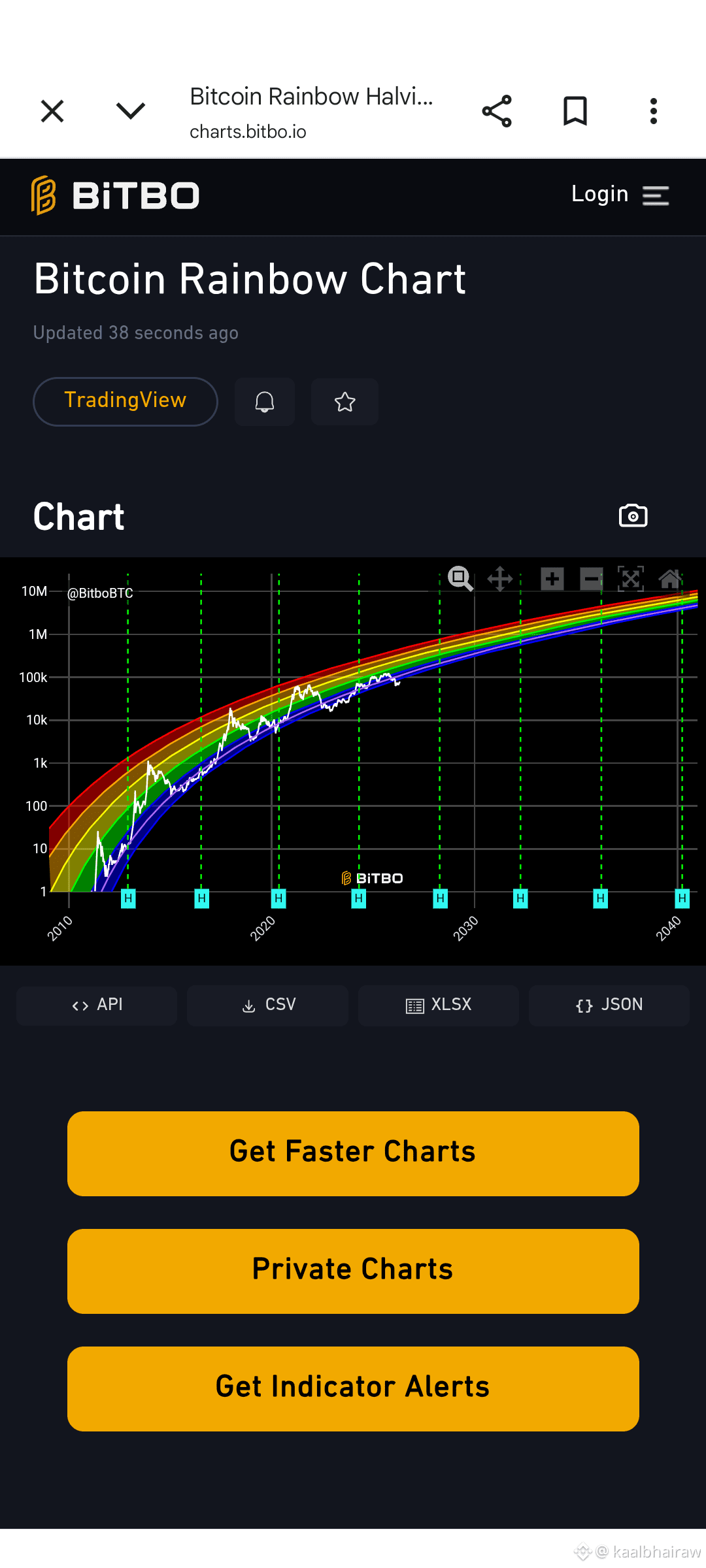Viewport: 706px width, 1568px height.
Task: Open the TradingView button
Action: coord(126,401)
